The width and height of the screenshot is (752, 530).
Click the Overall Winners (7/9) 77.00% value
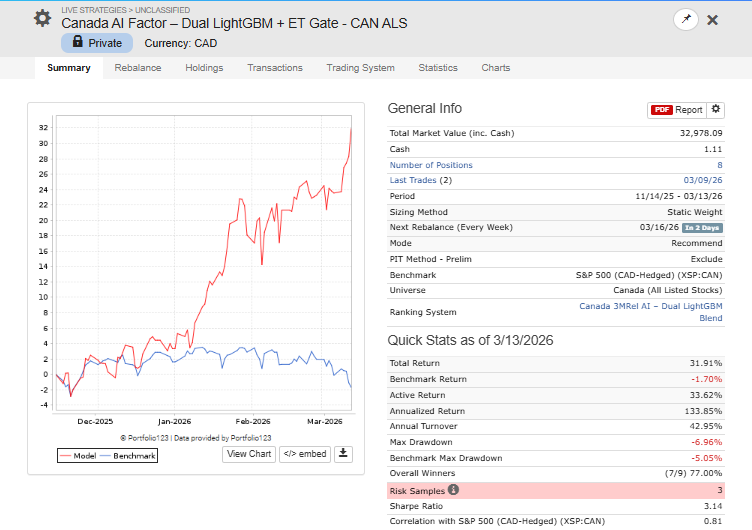(x=693, y=473)
